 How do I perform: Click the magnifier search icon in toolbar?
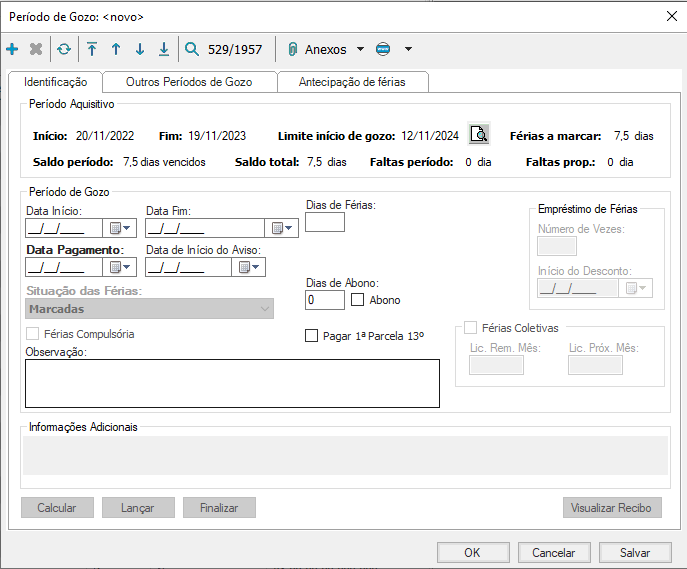[192, 49]
